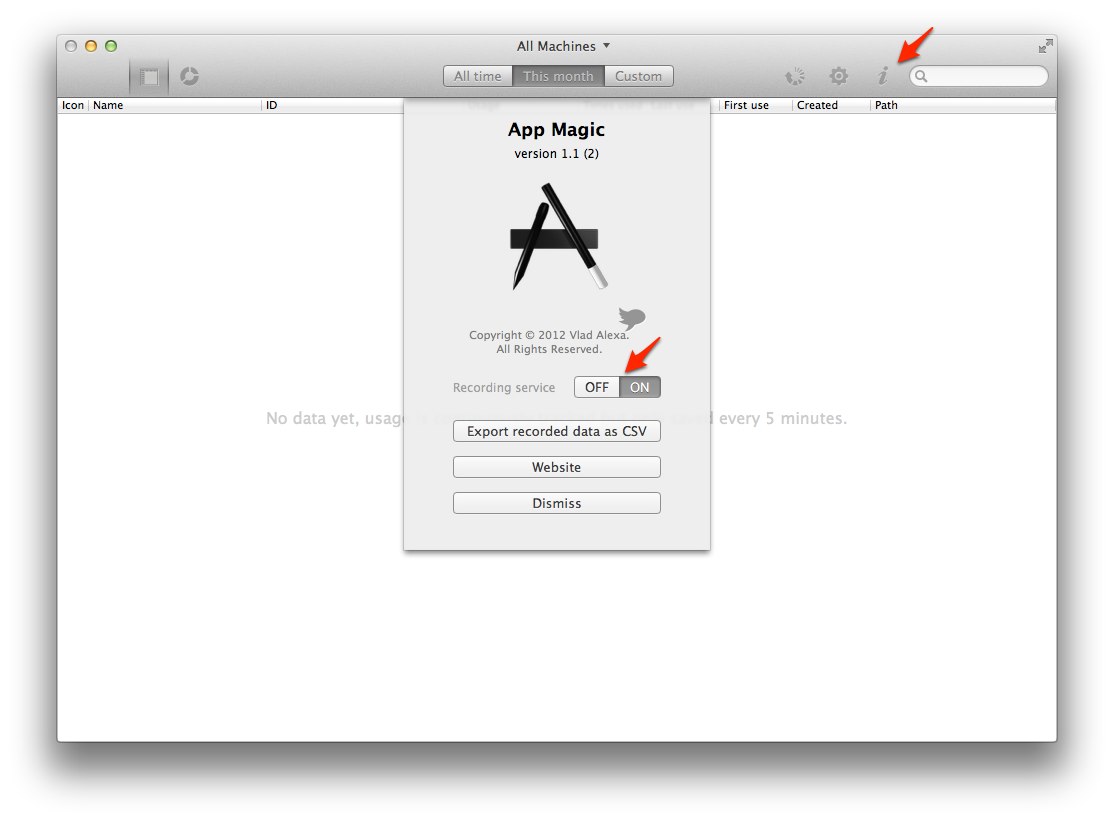Click the Copyright 2012 Vlad Alexa text

(x=548, y=335)
